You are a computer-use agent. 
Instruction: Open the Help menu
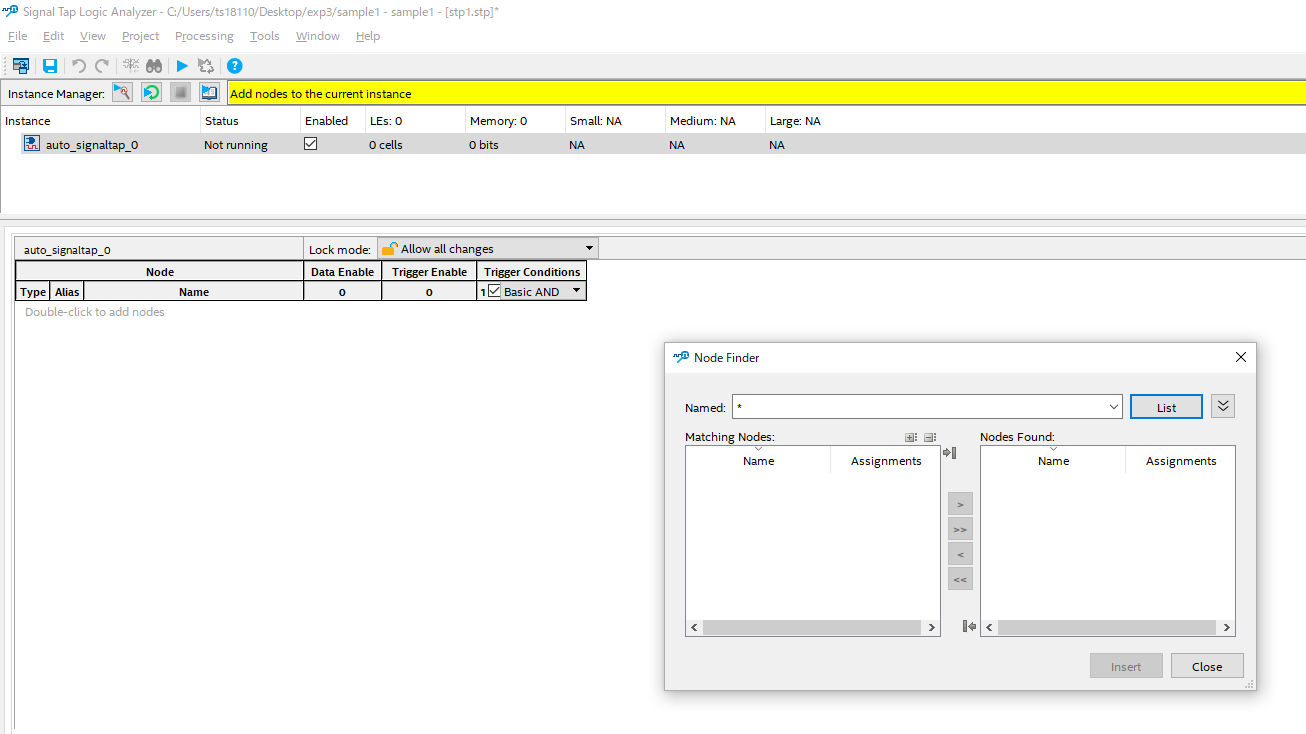pos(368,36)
